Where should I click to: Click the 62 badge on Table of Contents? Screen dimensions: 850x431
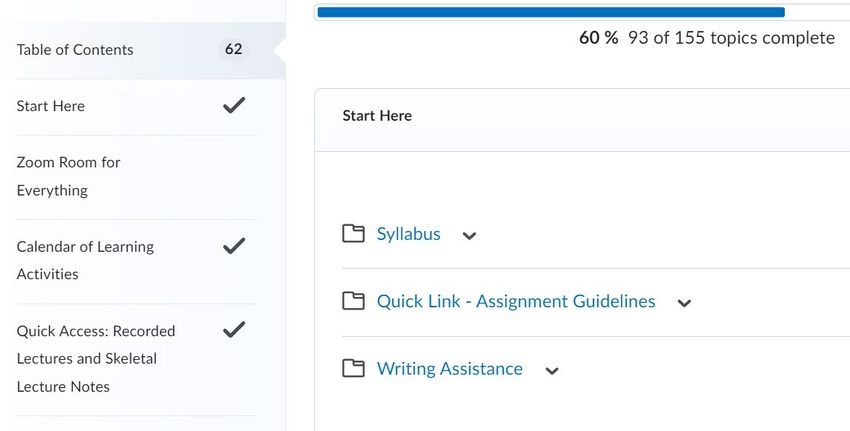(x=234, y=49)
